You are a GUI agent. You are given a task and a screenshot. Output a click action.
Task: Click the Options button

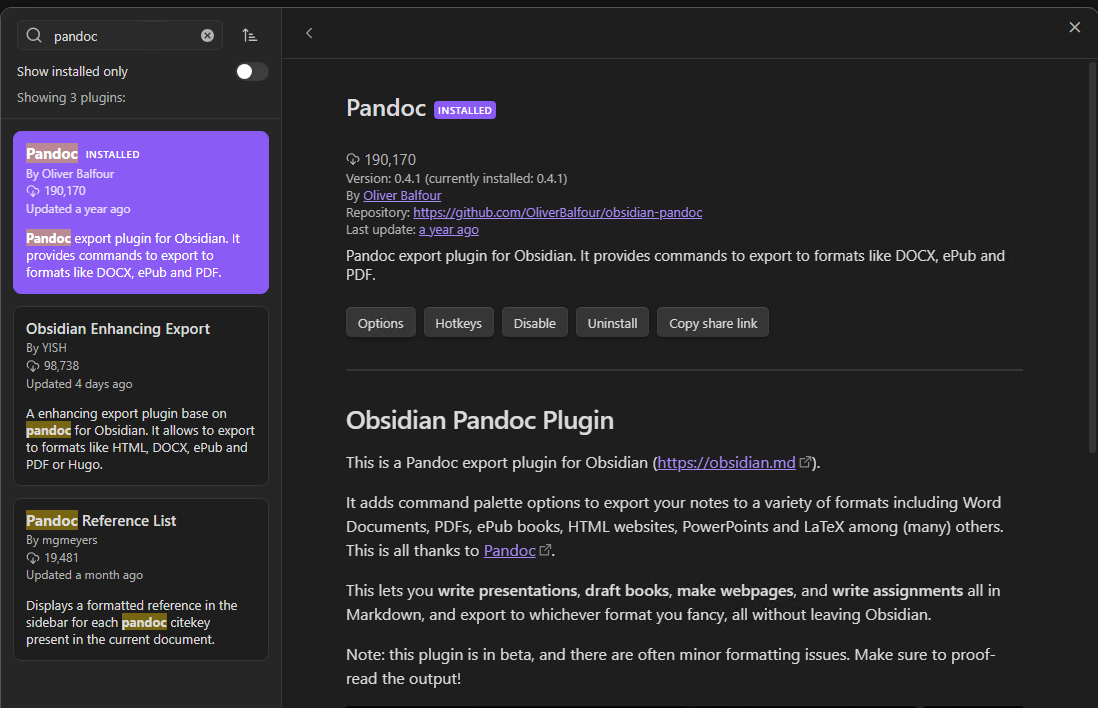pyautogui.click(x=380, y=323)
